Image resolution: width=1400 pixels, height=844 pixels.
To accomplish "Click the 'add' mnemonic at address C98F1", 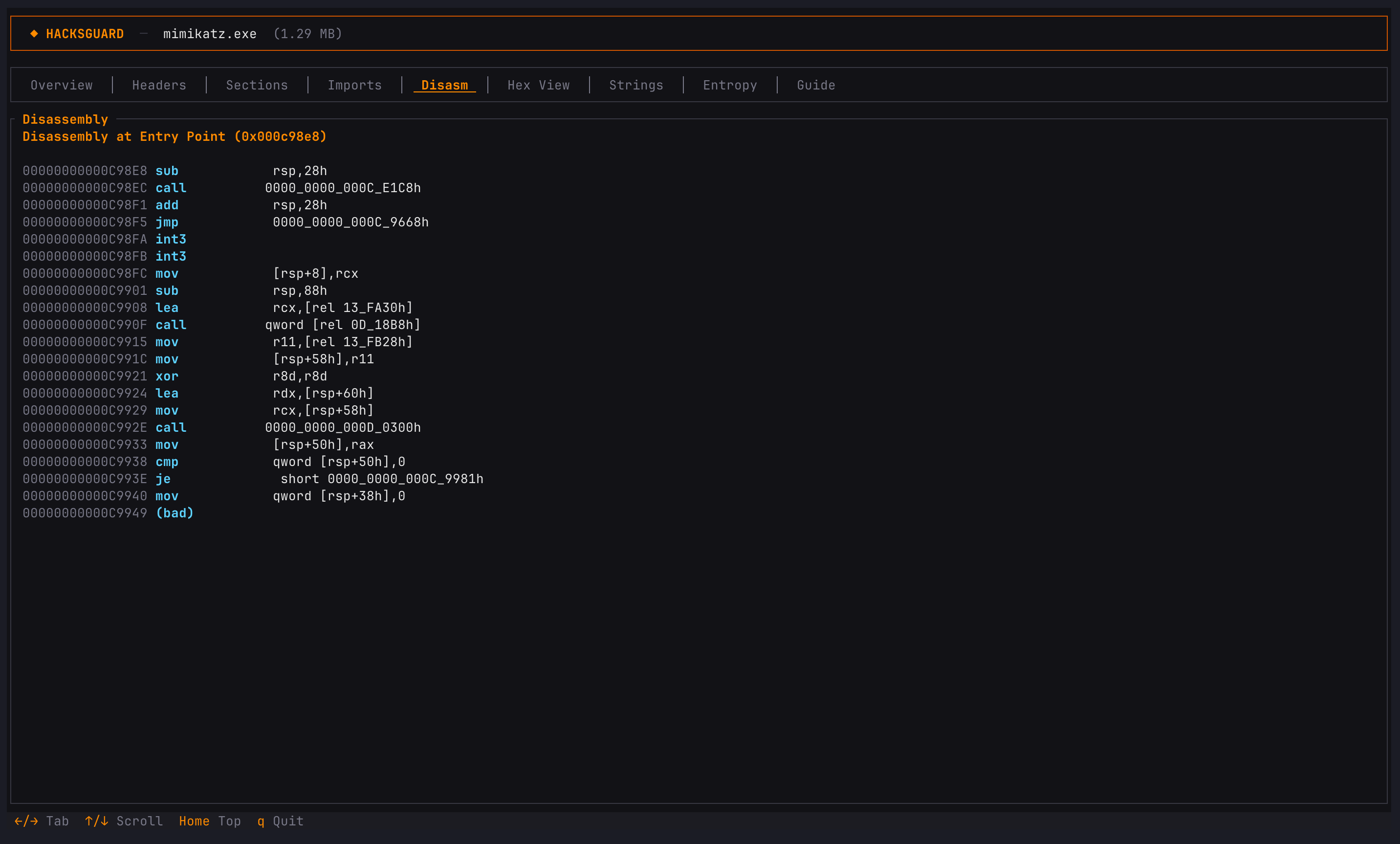I will click(x=167, y=205).
